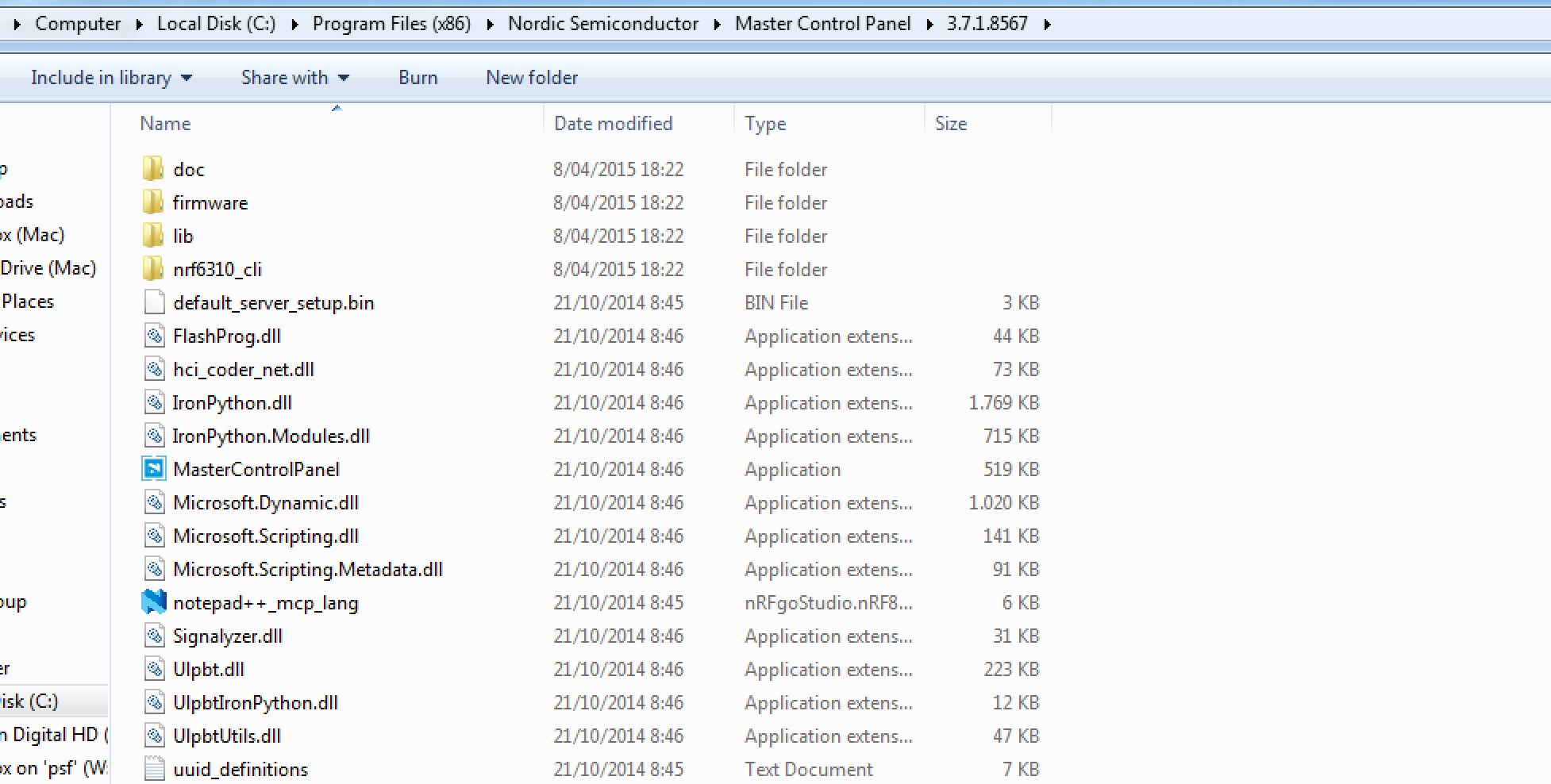Select the file name Signalyzer.dll

(x=228, y=636)
